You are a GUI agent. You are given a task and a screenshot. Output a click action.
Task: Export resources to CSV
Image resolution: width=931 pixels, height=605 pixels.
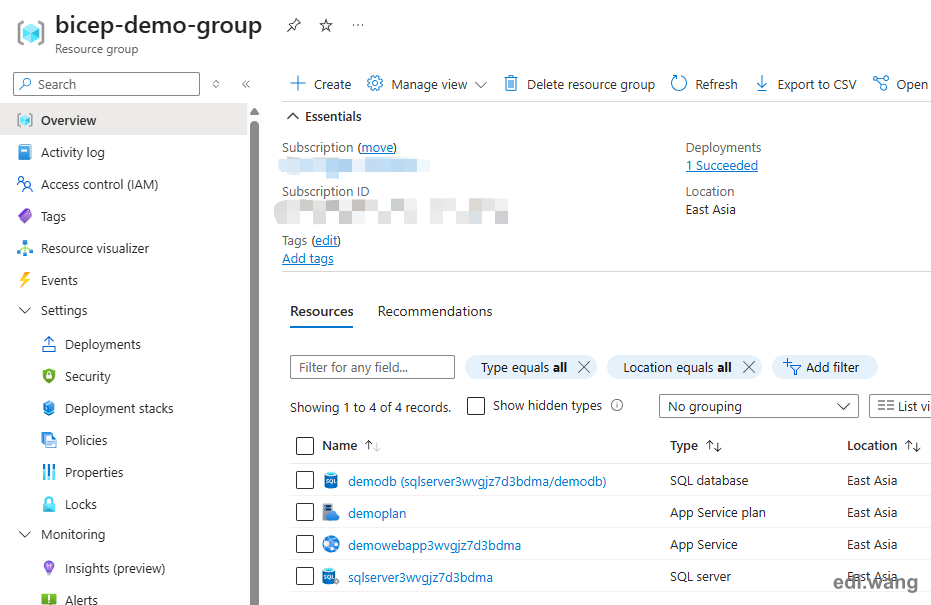click(x=806, y=84)
